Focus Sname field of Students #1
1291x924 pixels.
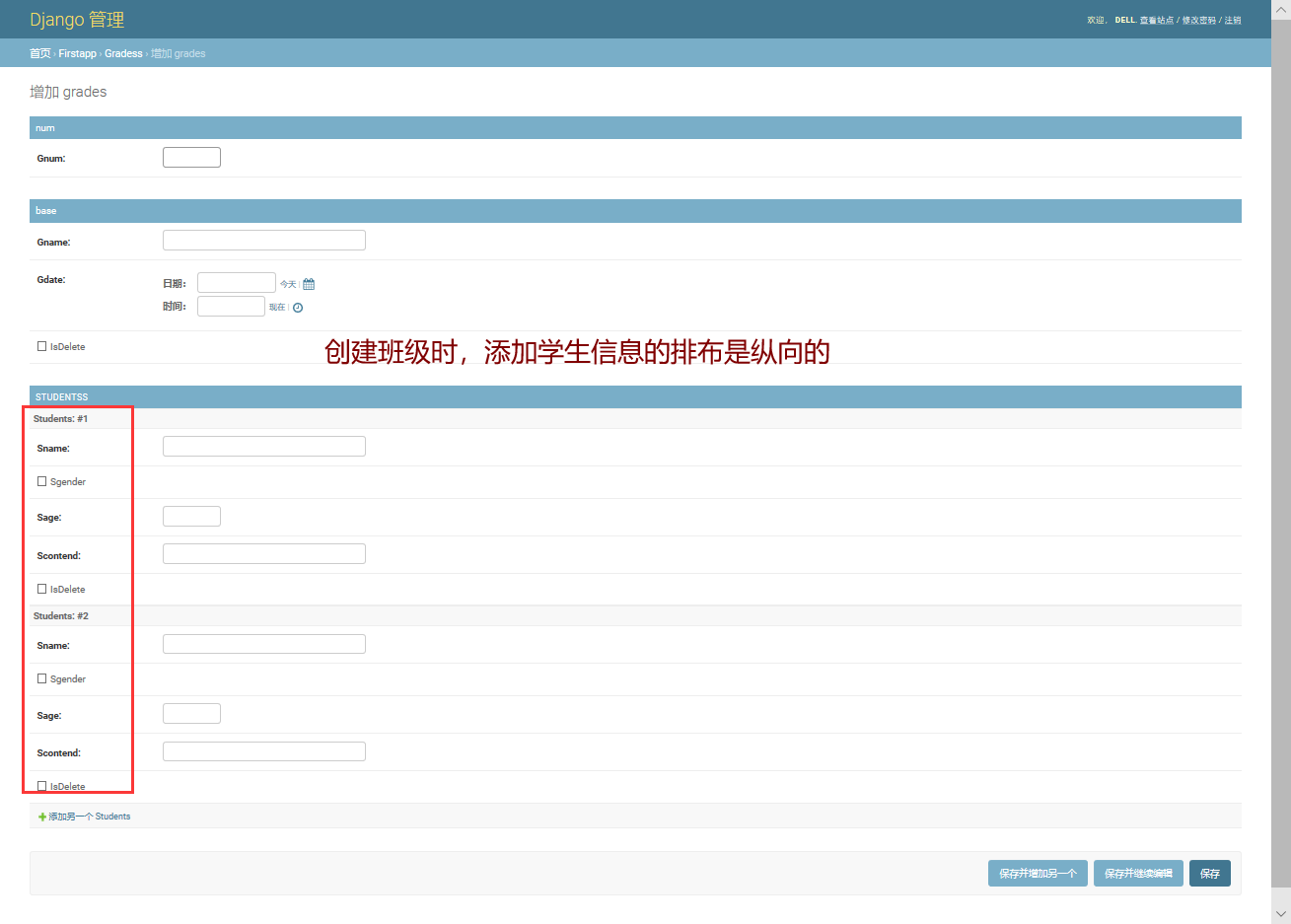[264, 447]
